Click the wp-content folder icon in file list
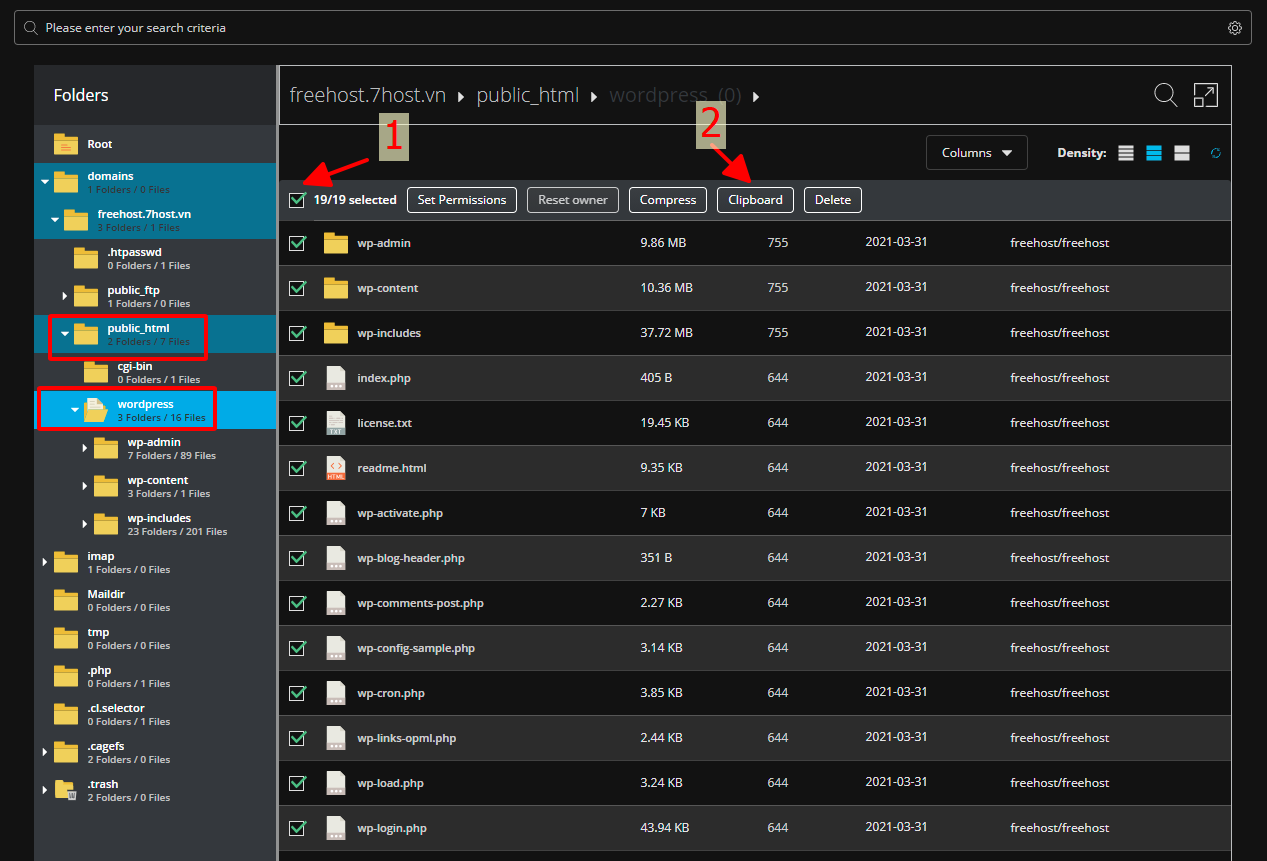 [x=336, y=288]
